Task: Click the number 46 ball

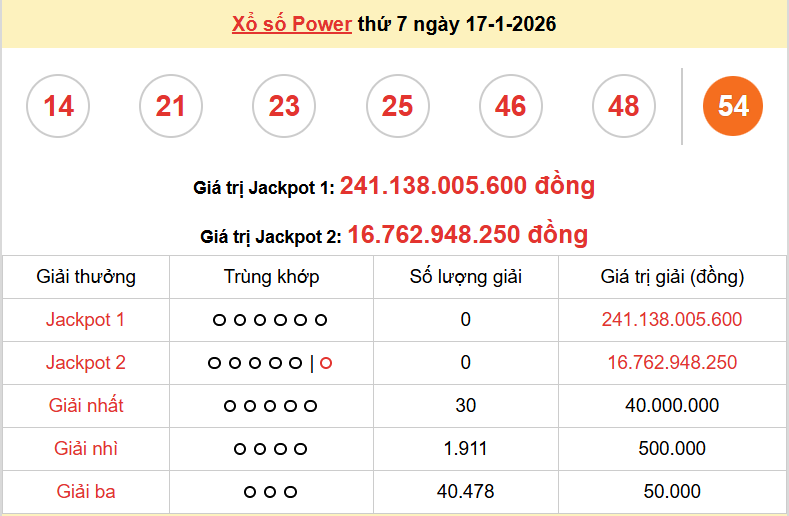Action: pyautogui.click(x=510, y=106)
